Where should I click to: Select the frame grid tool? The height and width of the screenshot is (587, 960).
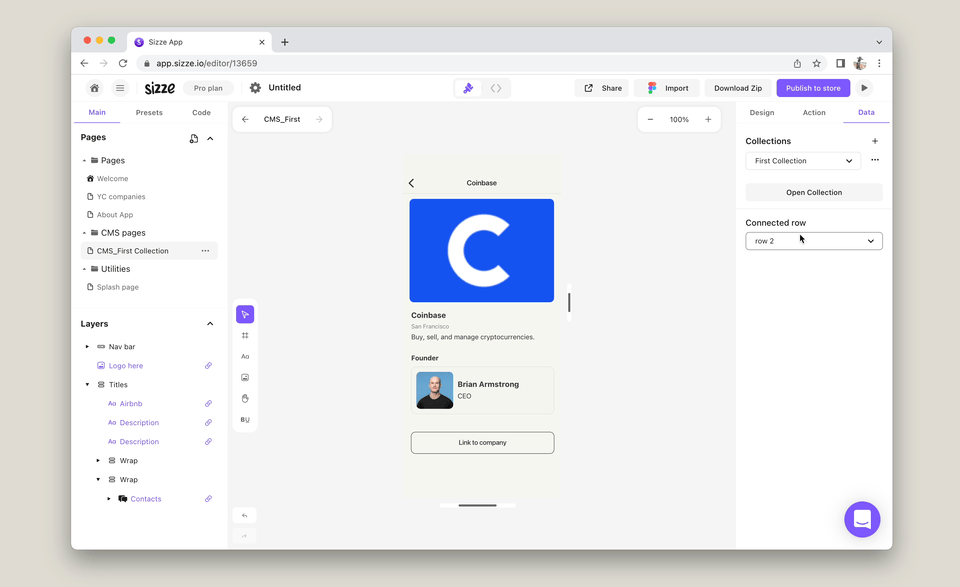[245, 335]
